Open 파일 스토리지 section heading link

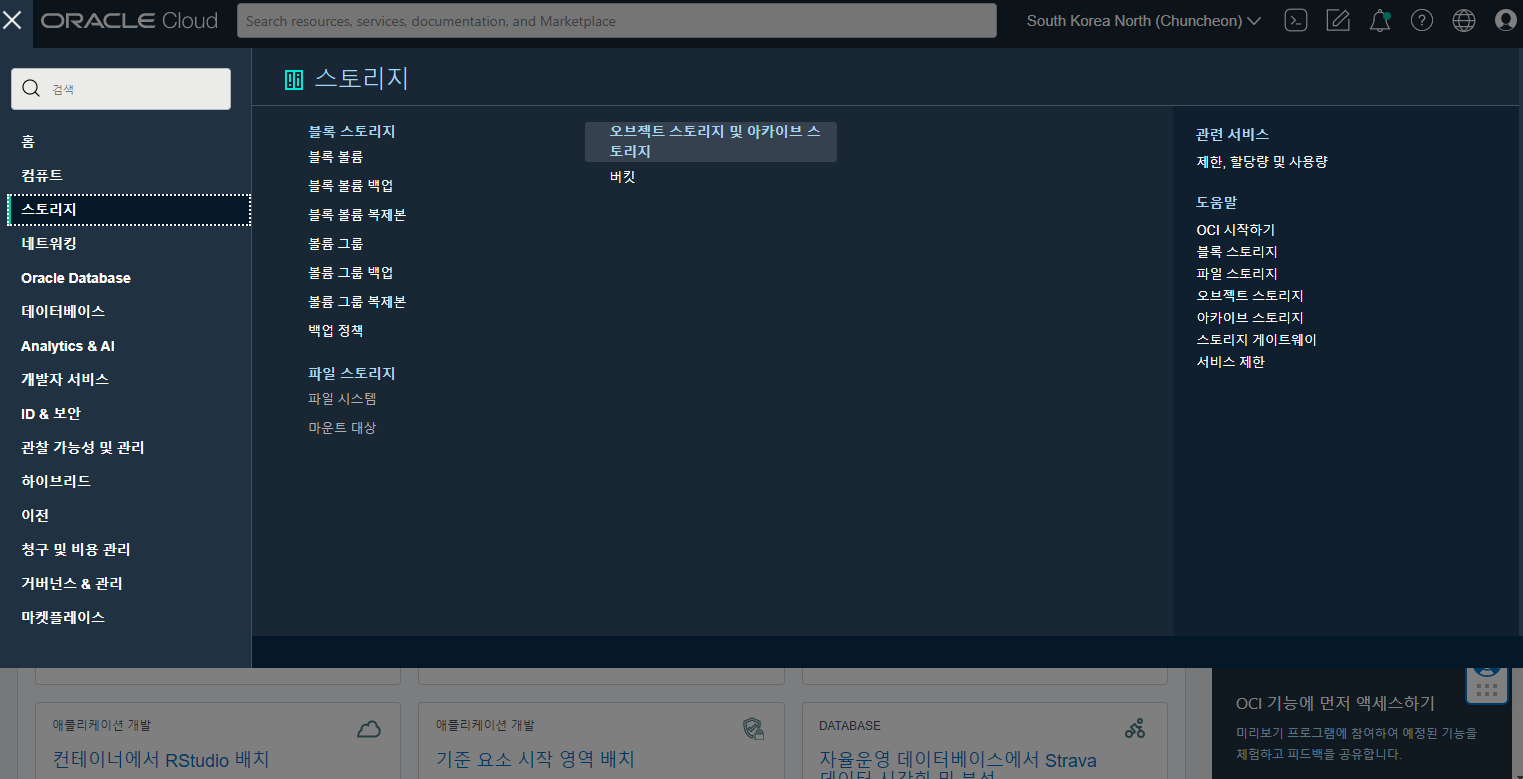pyautogui.click(x=352, y=373)
